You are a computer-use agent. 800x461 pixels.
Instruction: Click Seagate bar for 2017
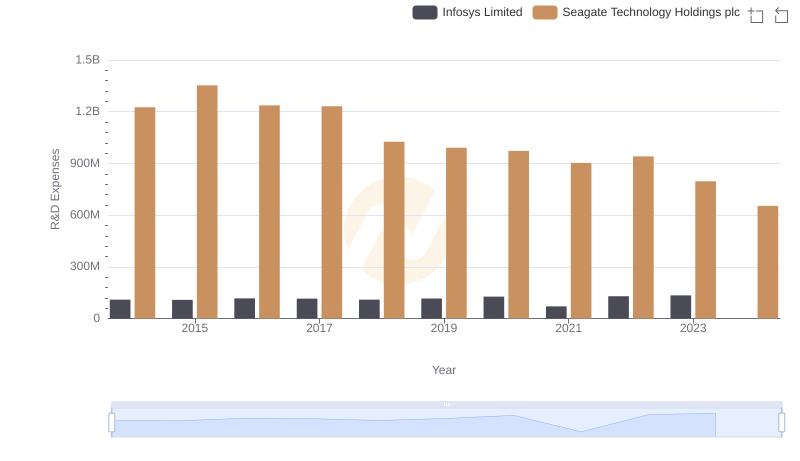click(x=332, y=212)
